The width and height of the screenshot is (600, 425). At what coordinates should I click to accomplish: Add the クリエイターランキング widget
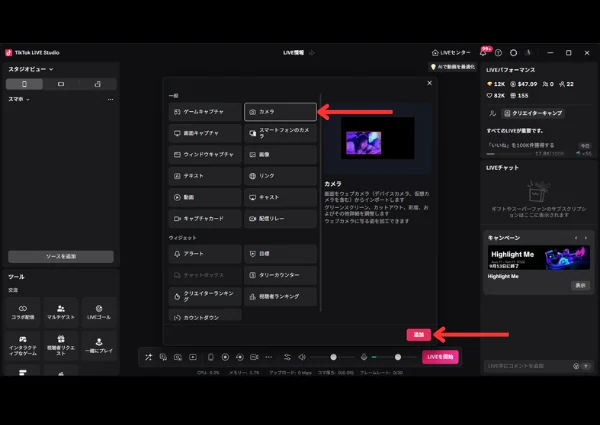click(205, 296)
